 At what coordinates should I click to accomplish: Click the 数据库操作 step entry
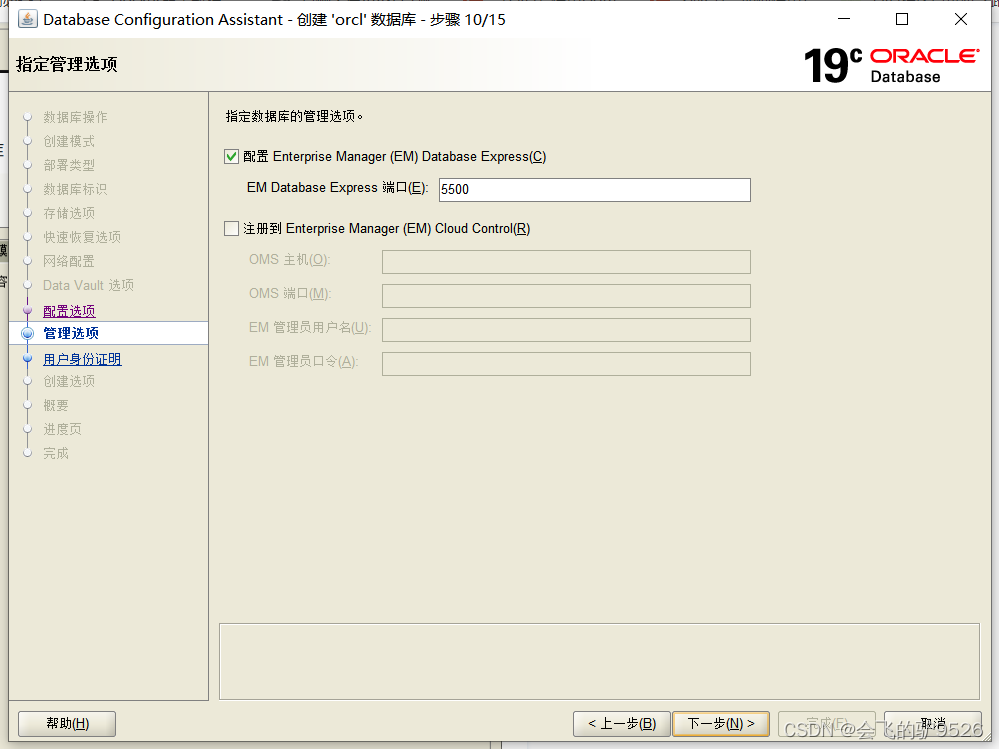click(74, 117)
